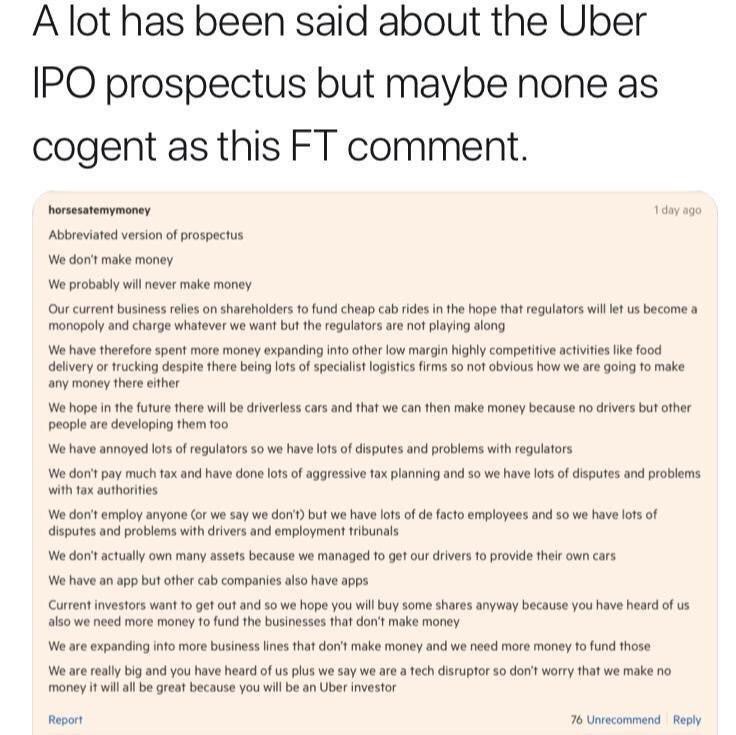Click paragraph about shareholders funding cheap cab rides
This screenshot has width=736, height=735.
(370, 317)
